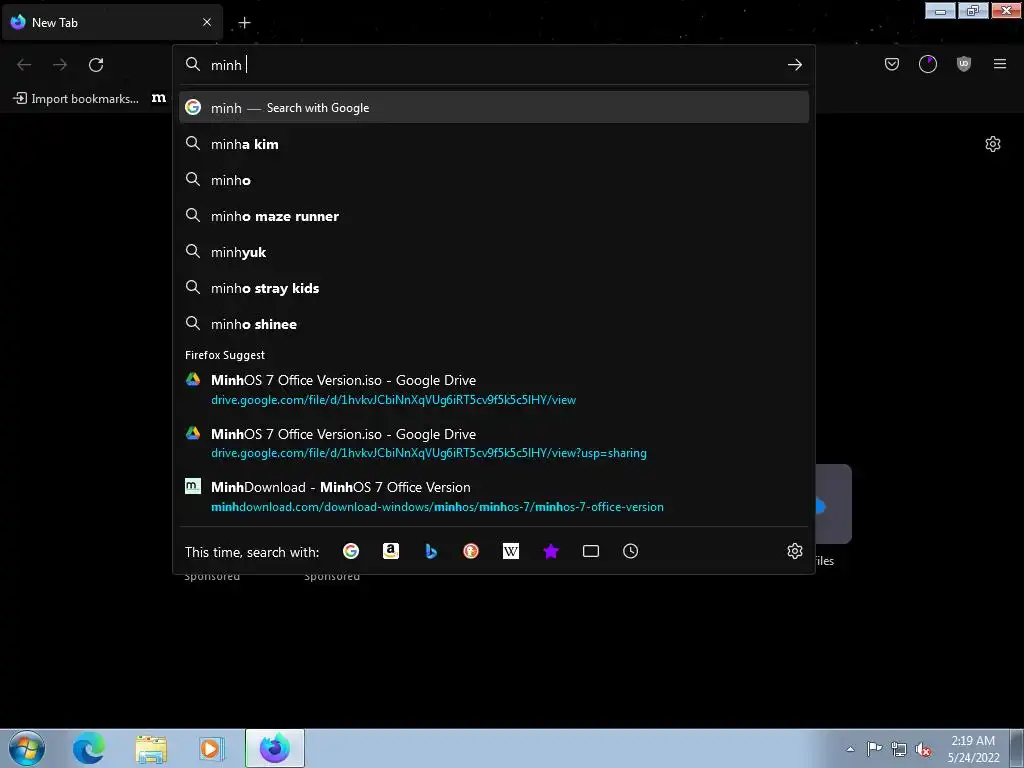Select the New Tab tab
The image size is (1024, 768).
pos(112,22)
